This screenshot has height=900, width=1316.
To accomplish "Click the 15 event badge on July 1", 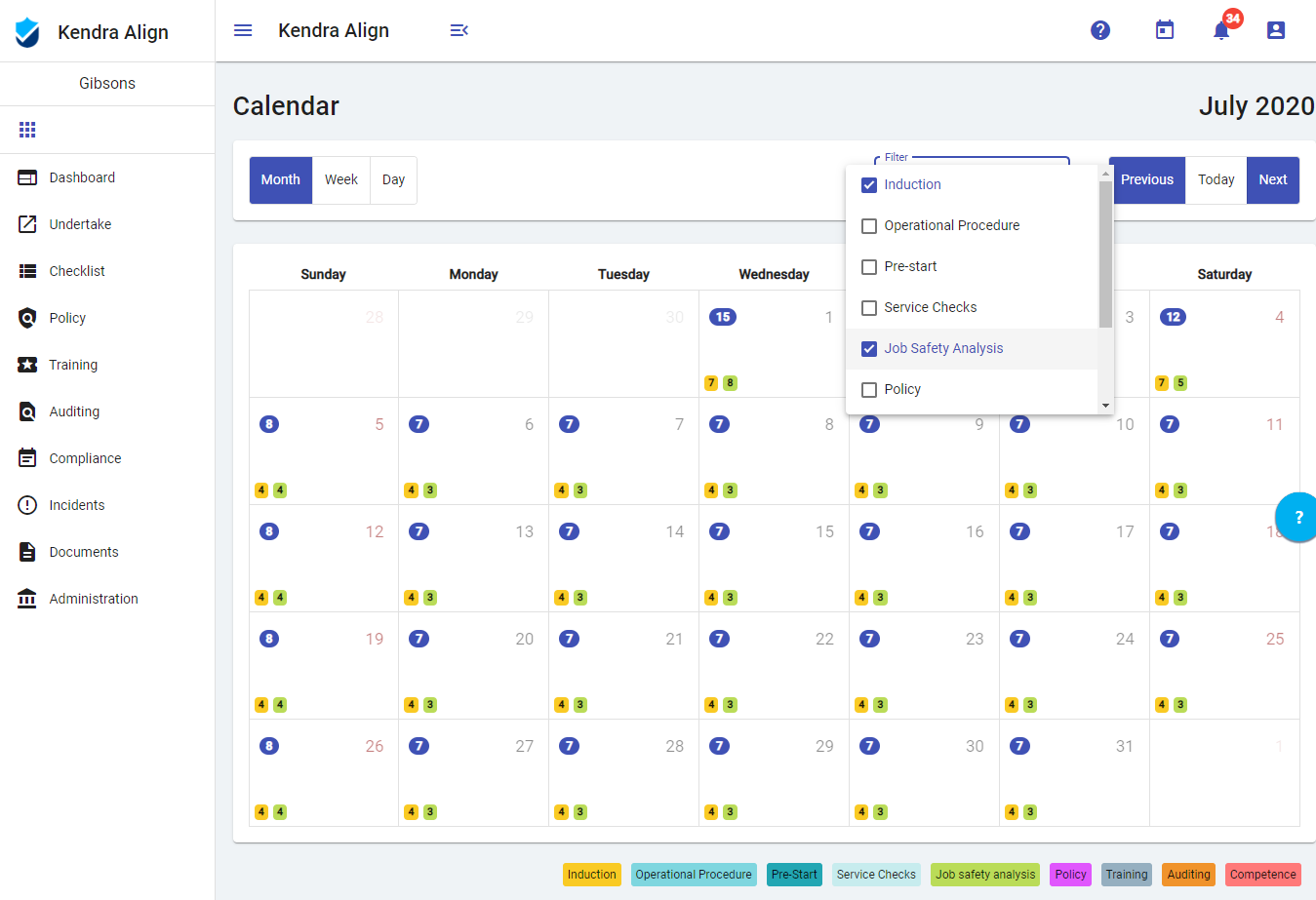I will point(723,317).
